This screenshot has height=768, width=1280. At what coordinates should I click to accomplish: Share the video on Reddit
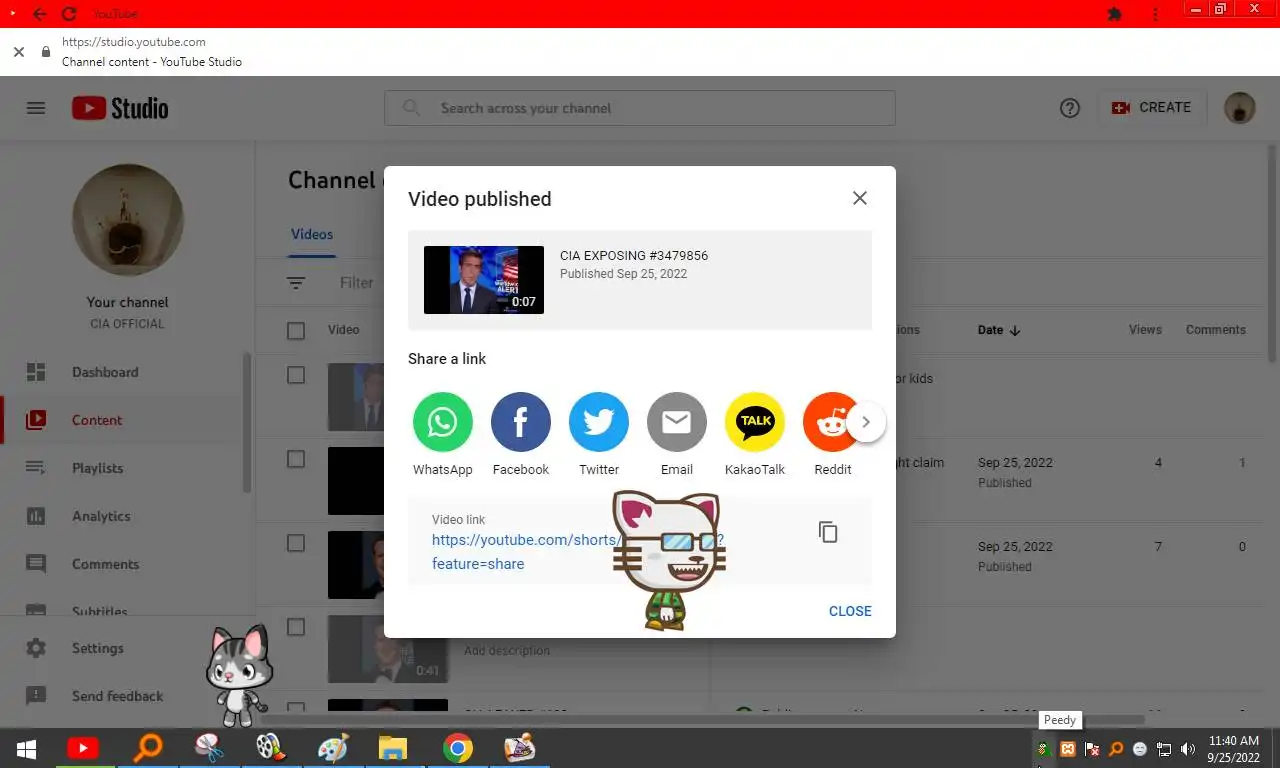832,422
